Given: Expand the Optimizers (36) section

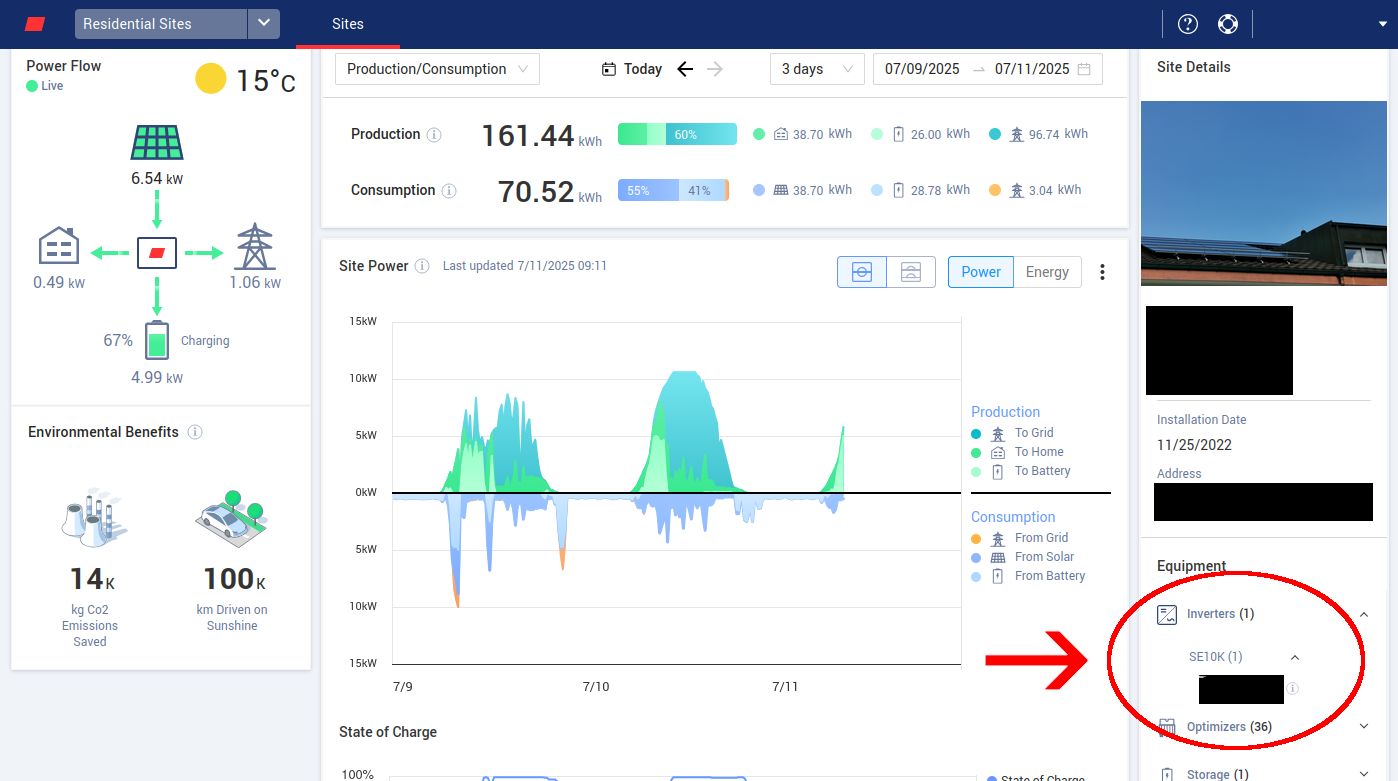Looking at the screenshot, I should (x=1364, y=727).
